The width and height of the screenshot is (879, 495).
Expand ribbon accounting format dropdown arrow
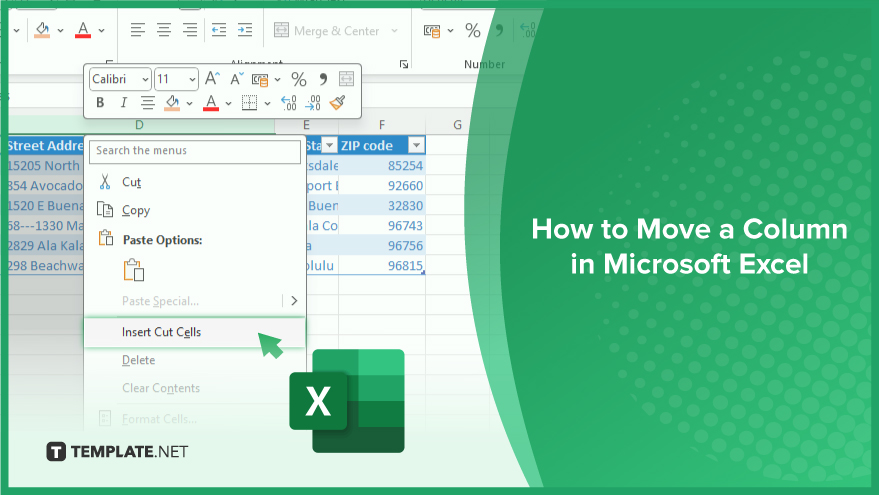click(450, 31)
